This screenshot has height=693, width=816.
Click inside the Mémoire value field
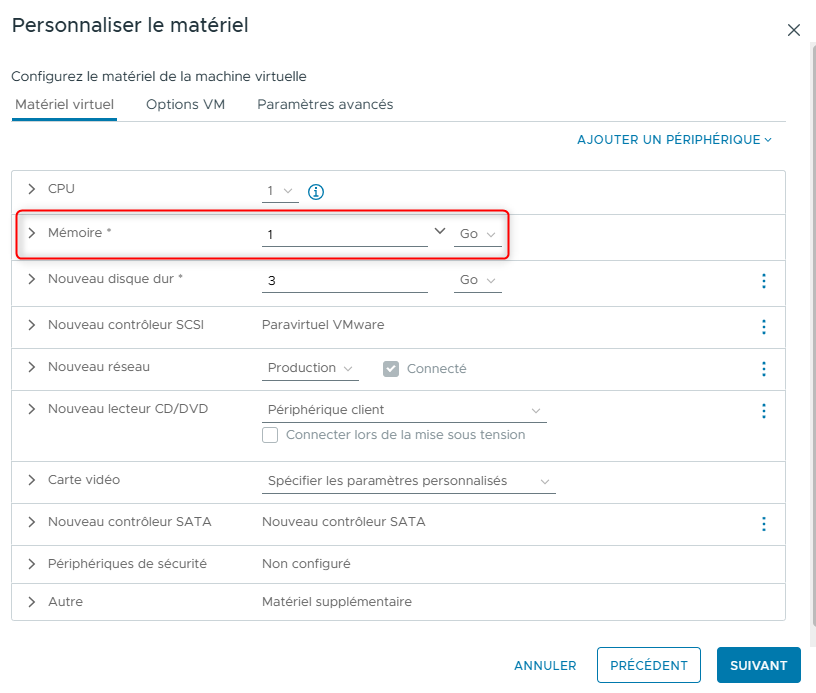tap(340, 233)
